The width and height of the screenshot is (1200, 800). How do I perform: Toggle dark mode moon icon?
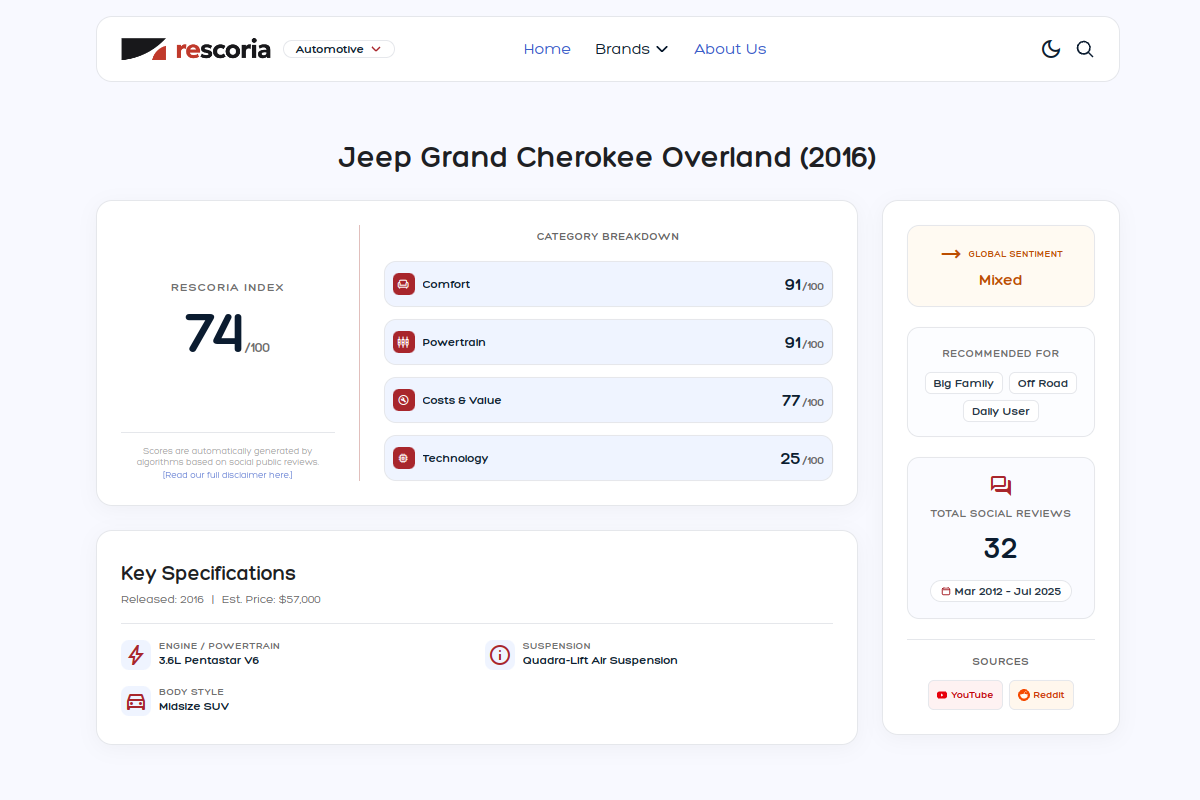(1051, 49)
